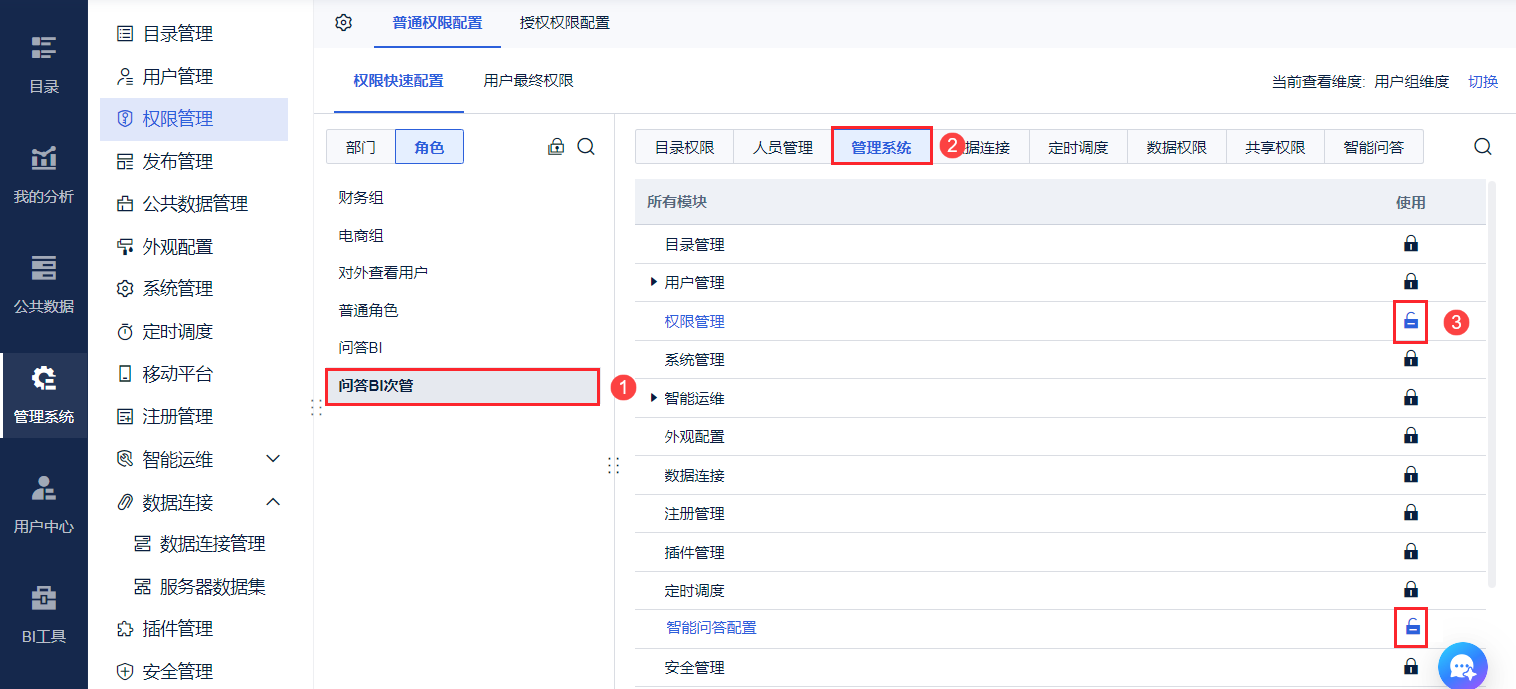Expand the 智能运维 module row
The image size is (1516, 689).
pos(653,398)
